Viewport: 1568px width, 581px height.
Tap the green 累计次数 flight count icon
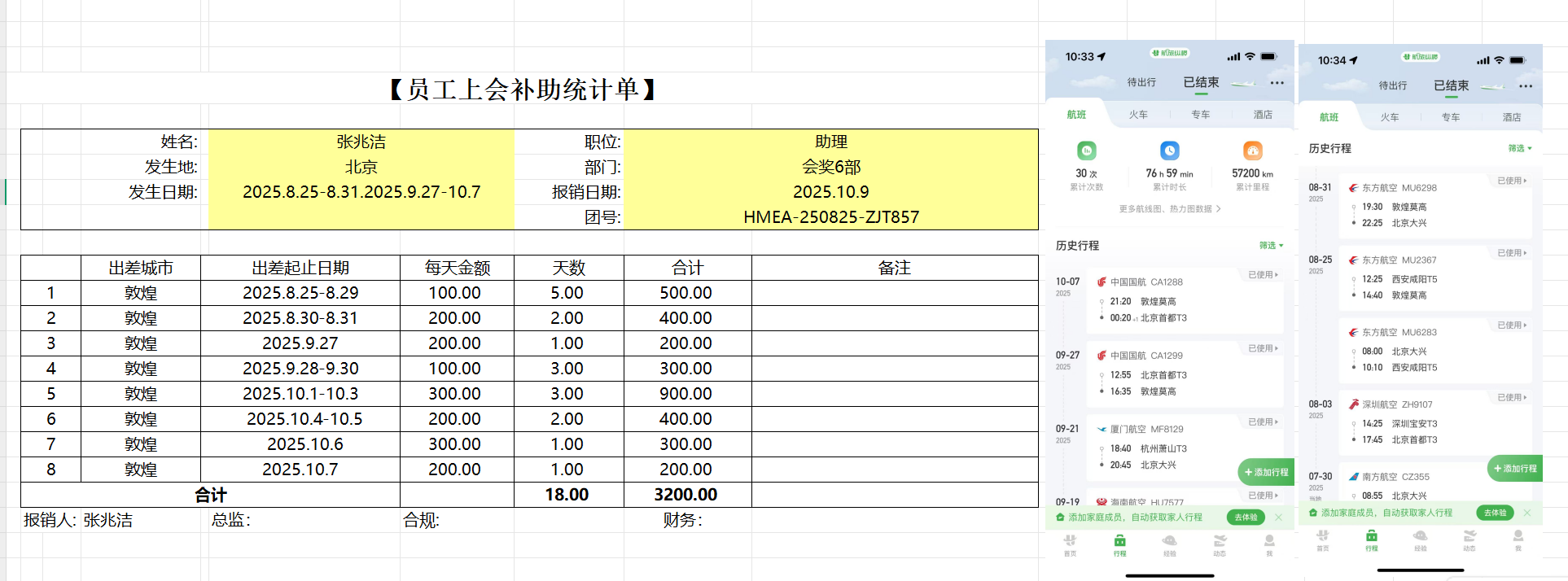(x=1087, y=151)
